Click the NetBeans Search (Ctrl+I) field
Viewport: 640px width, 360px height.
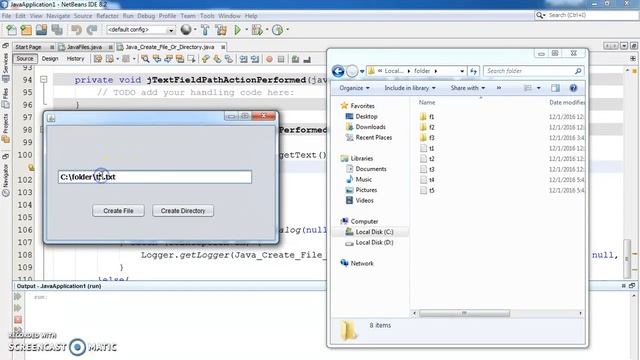point(586,15)
